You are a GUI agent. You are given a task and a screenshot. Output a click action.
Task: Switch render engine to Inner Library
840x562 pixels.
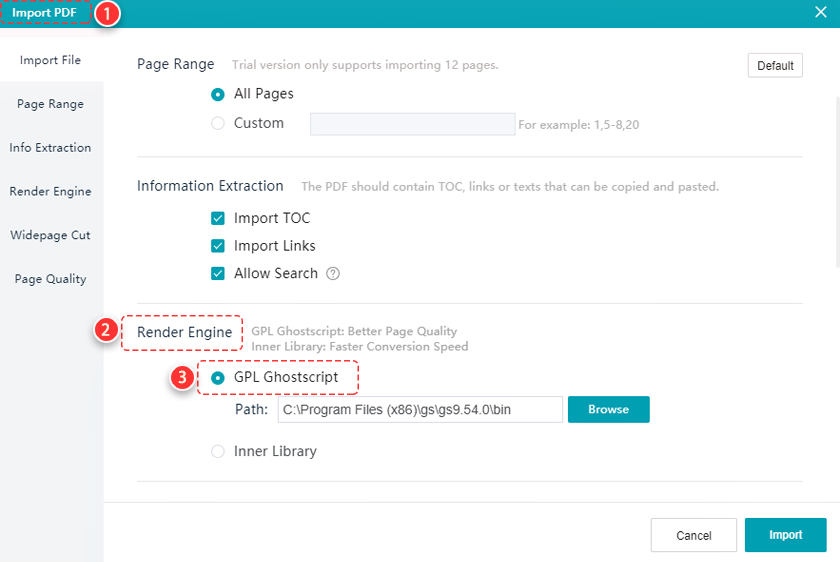218,452
